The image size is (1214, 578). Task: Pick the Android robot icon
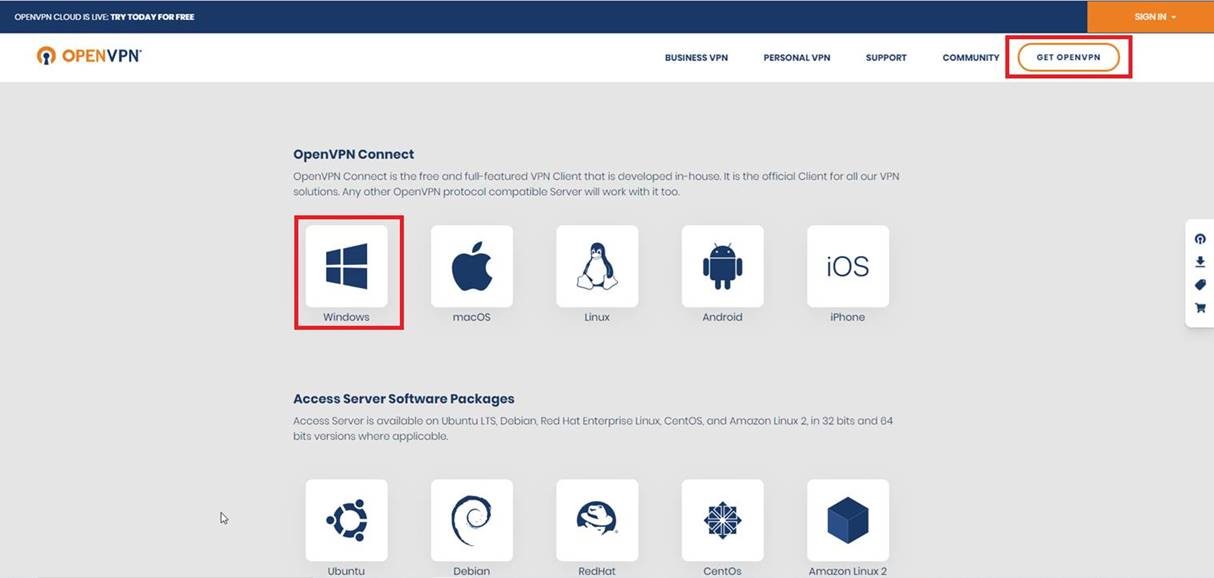722,266
